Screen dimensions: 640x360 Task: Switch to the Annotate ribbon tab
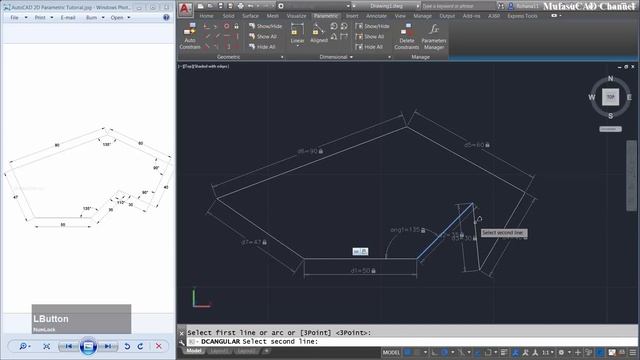click(376, 16)
